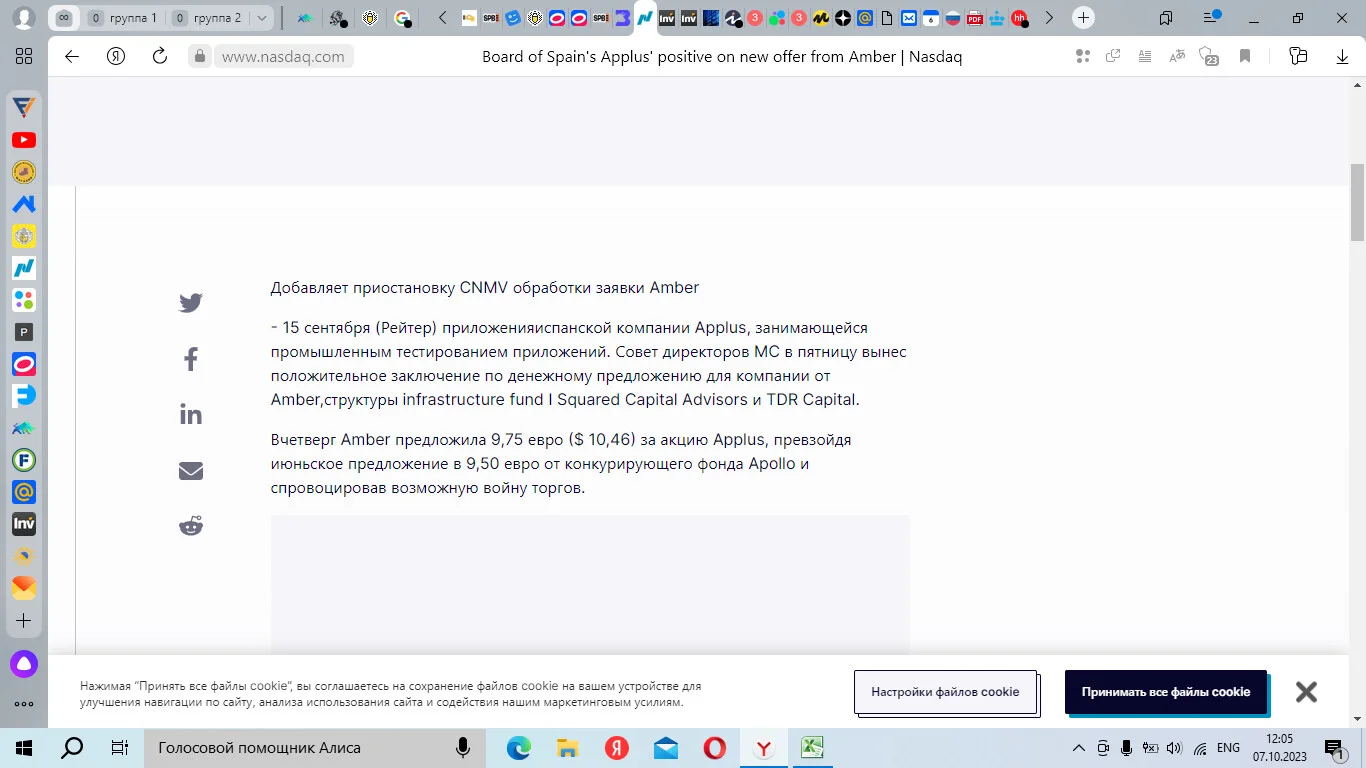Switch to the Google pinned tab
The image size is (1366, 768).
coord(402,18)
